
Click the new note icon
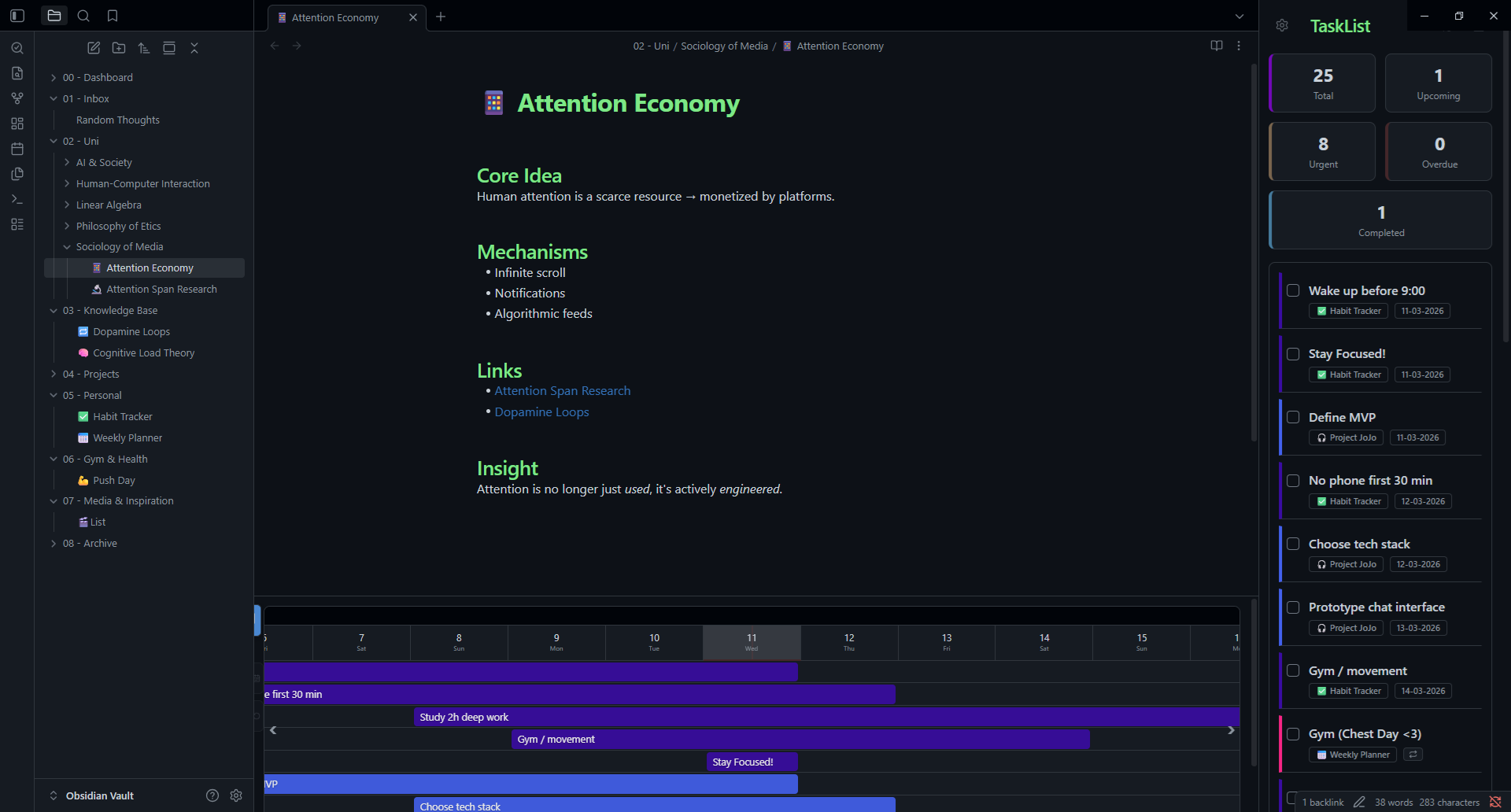(x=94, y=48)
